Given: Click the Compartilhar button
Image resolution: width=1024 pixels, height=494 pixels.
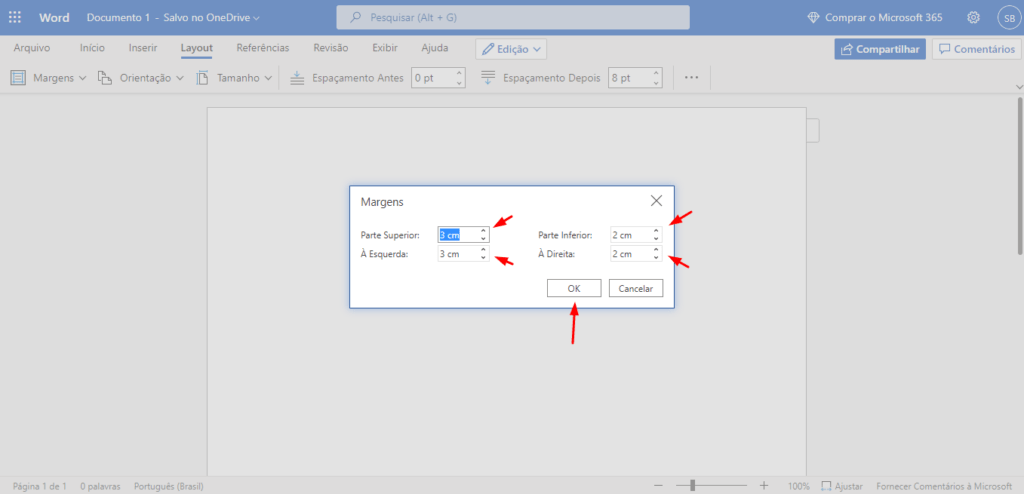Looking at the screenshot, I should [880, 49].
